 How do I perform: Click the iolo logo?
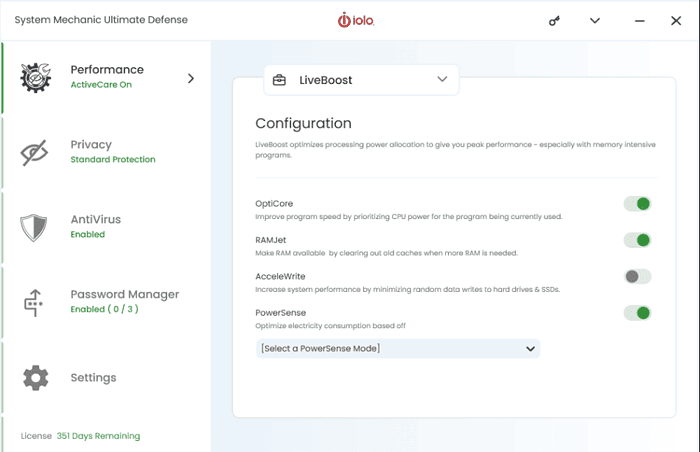358,20
